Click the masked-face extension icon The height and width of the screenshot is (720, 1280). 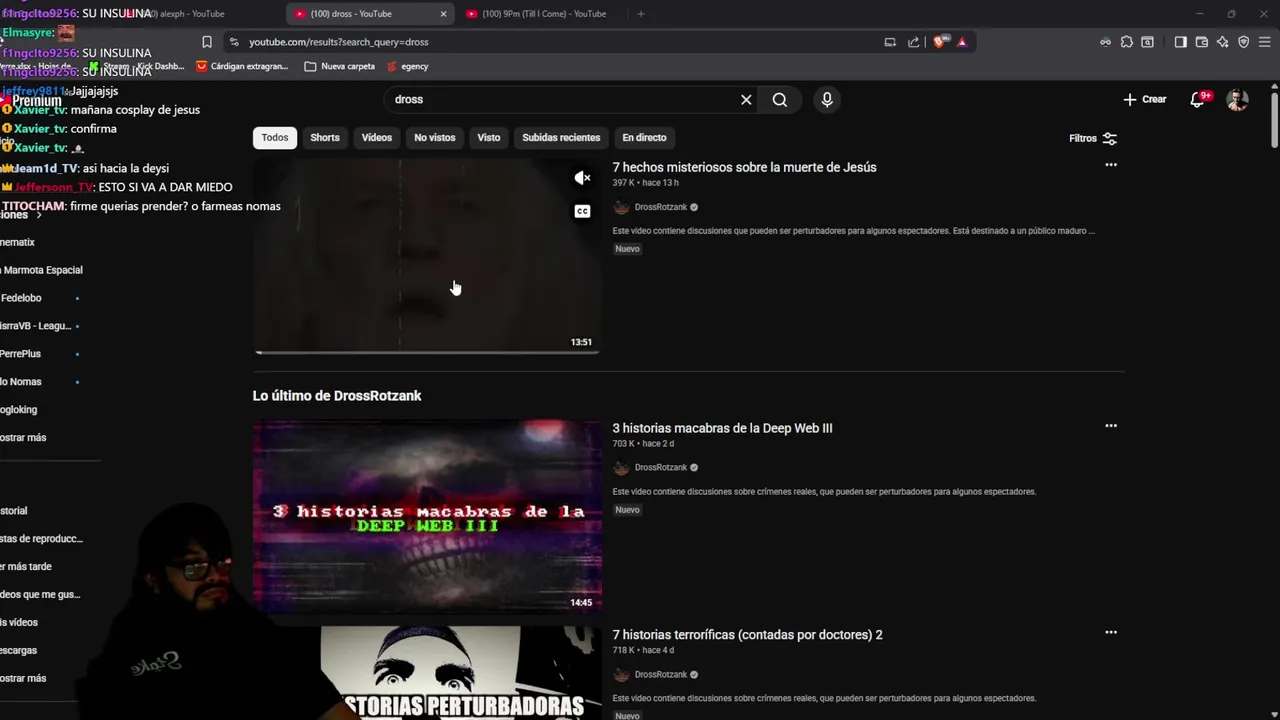(1105, 42)
